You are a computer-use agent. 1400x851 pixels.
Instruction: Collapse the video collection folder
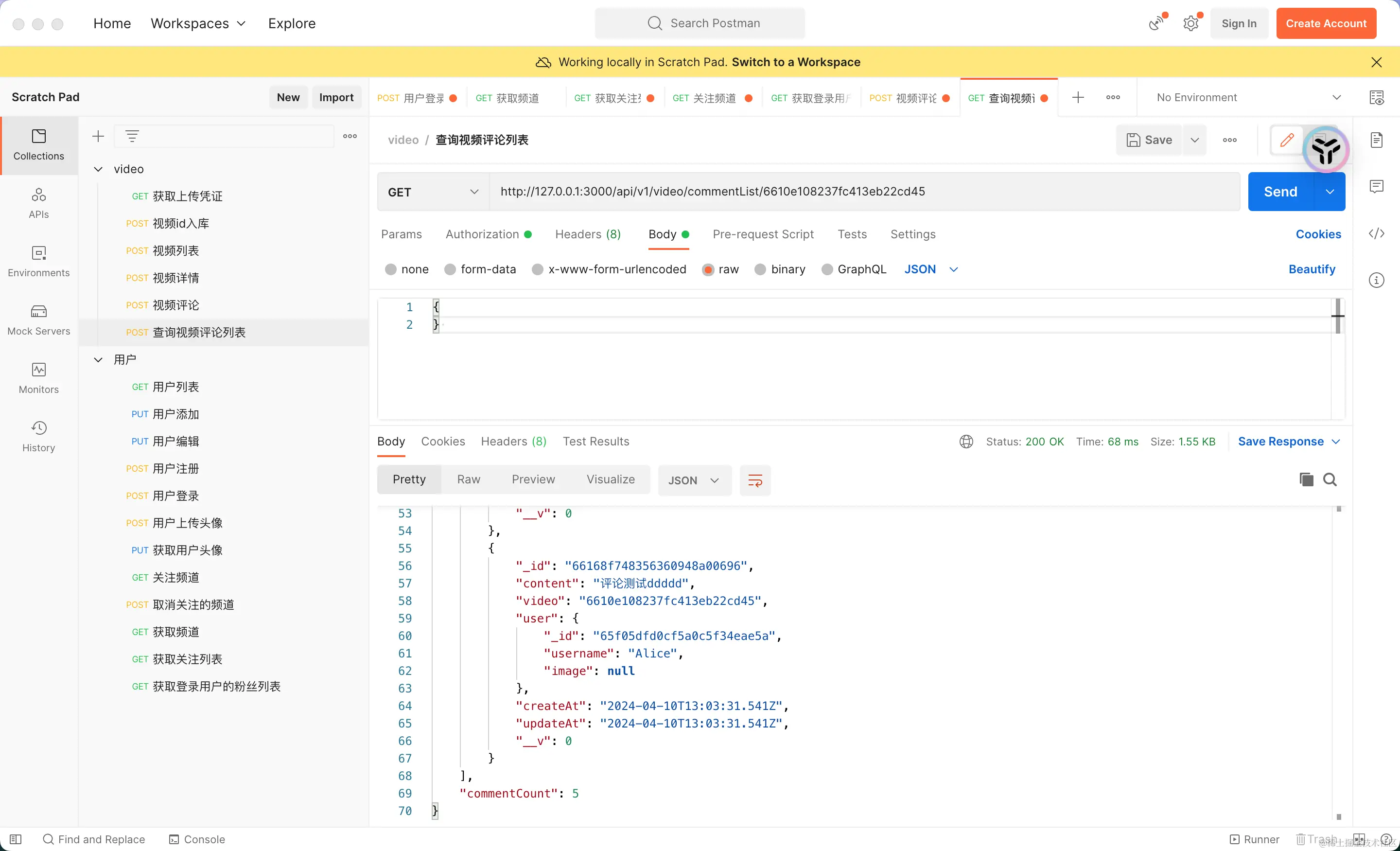[x=98, y=169]
